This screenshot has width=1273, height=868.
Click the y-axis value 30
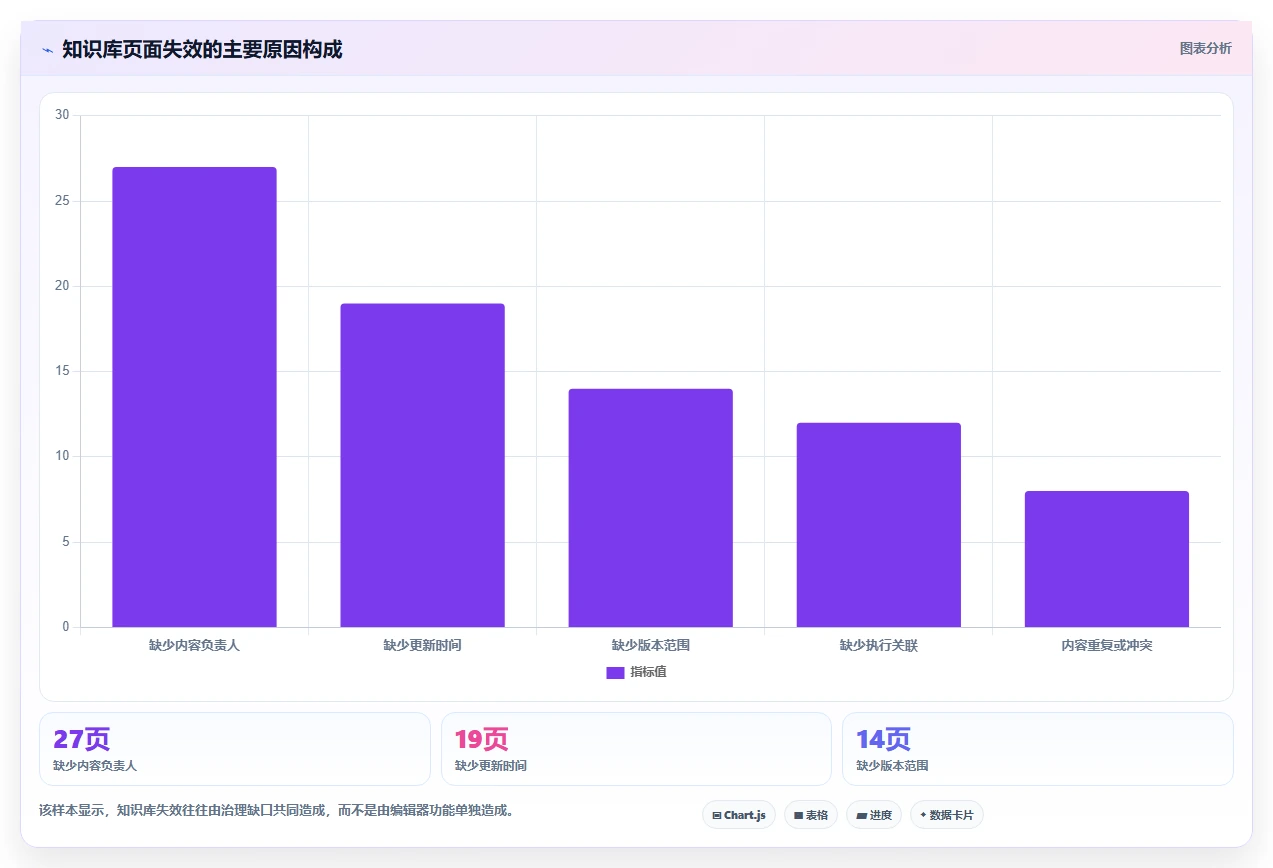pyautogui.click(x=62, y=116)
